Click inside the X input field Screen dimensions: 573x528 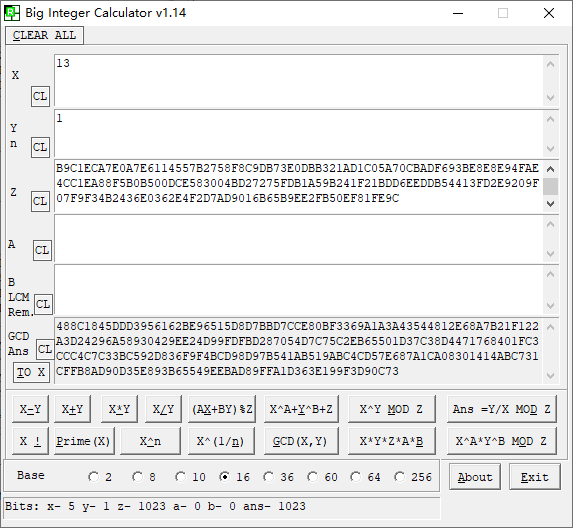299,81
